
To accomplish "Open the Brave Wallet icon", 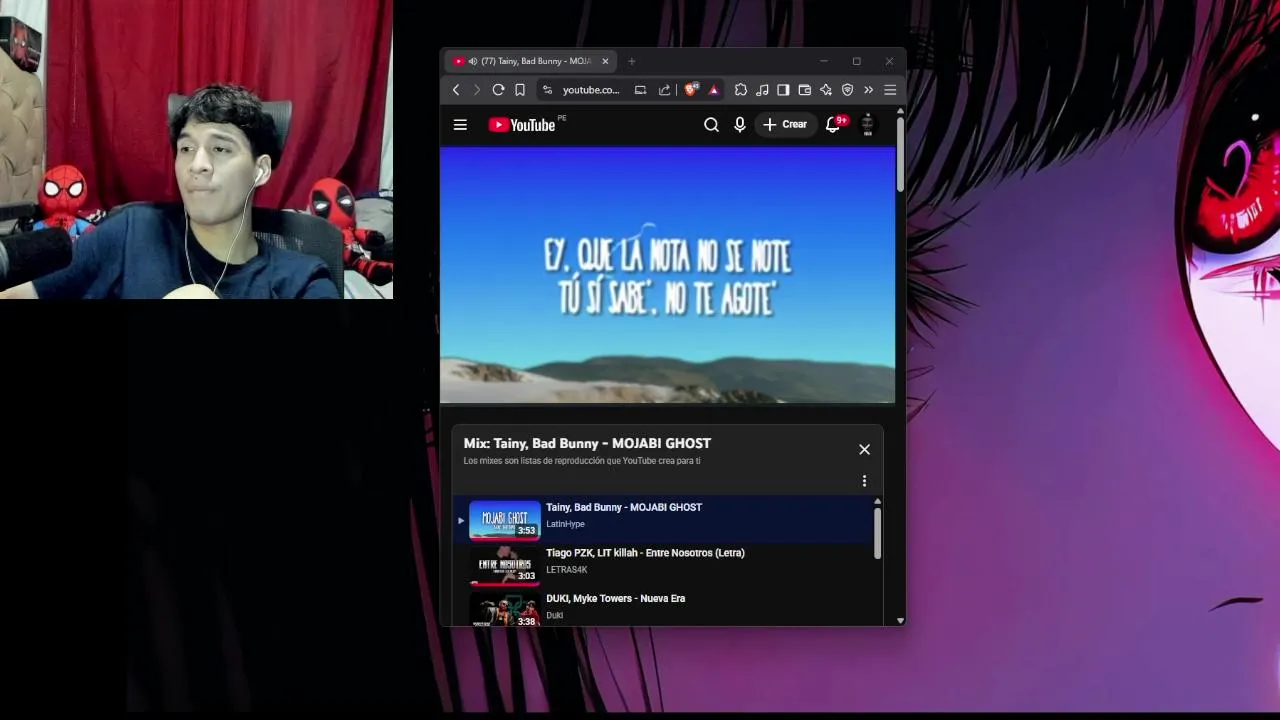I will click(x=804, y=90).
